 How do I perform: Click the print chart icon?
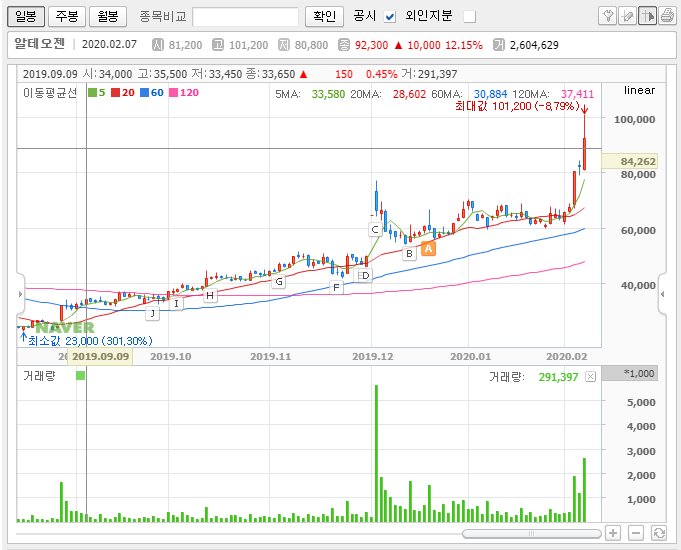click(x=667, y=15)
